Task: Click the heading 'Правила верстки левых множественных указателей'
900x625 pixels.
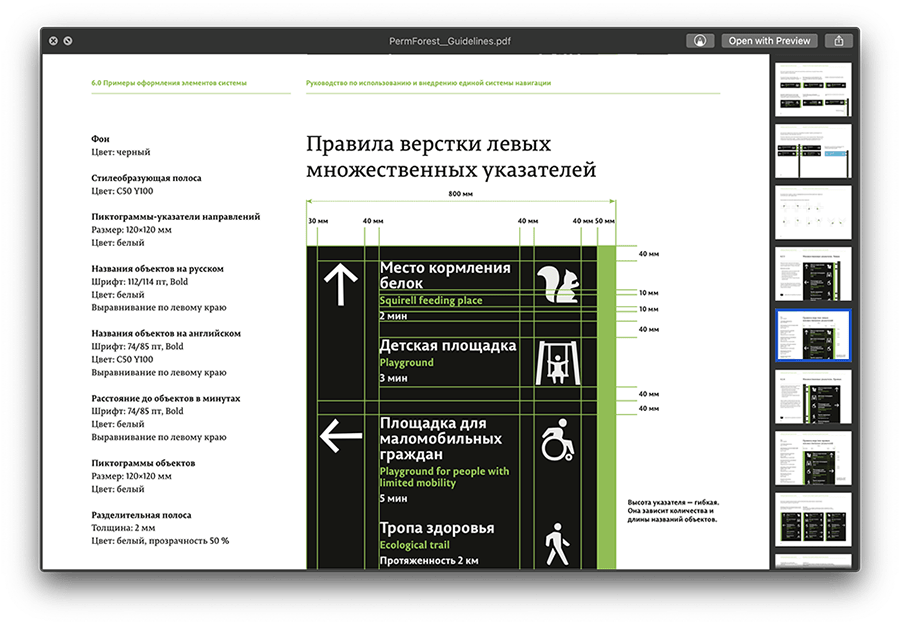Action: 450,157
